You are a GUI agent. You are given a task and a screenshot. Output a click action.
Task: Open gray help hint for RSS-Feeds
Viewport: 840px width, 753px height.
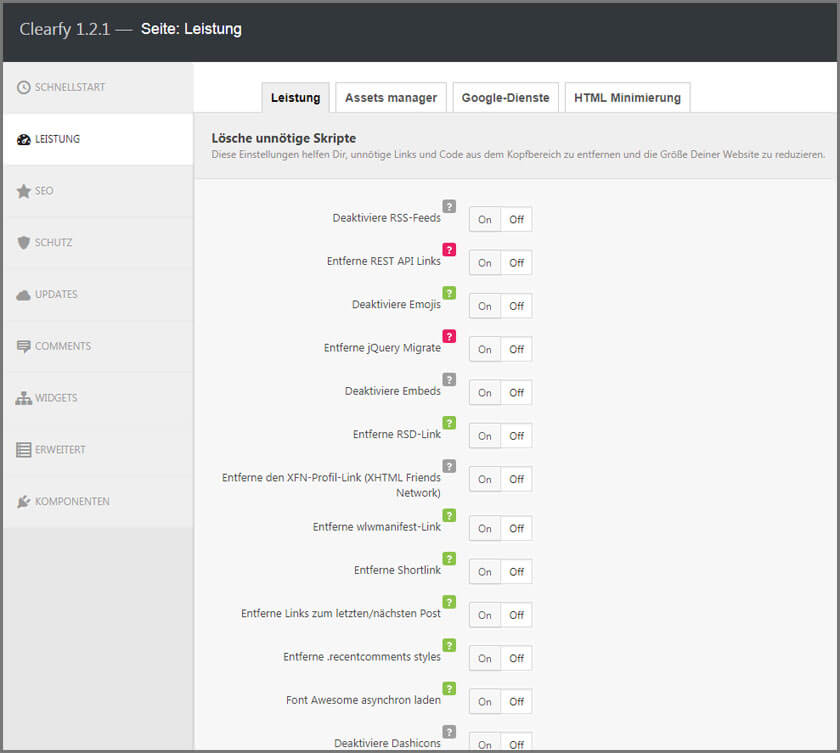coord(449,206)
